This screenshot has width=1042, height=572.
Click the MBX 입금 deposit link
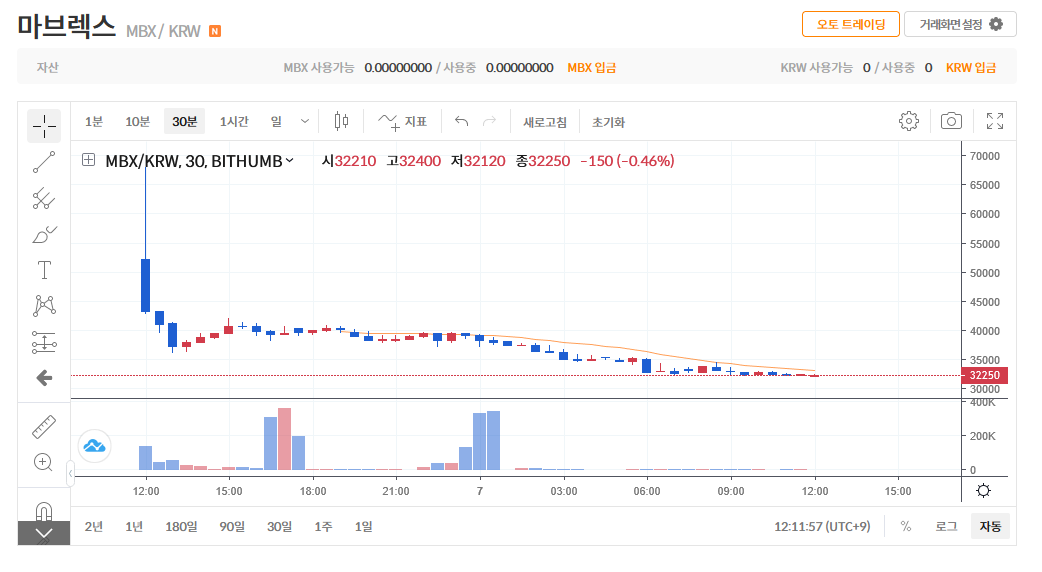coord(591,68)
